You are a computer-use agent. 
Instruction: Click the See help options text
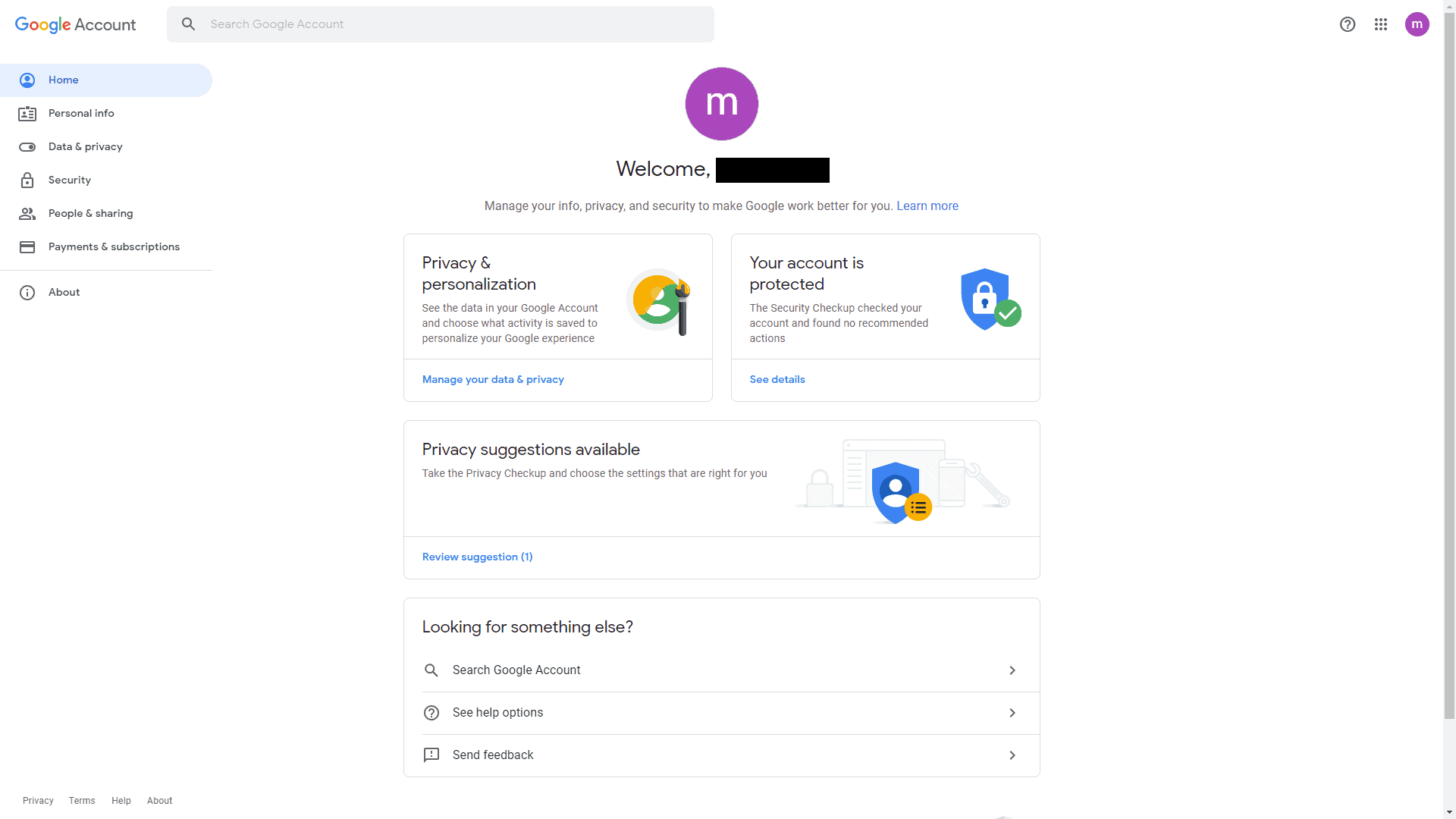pos(497,713)
